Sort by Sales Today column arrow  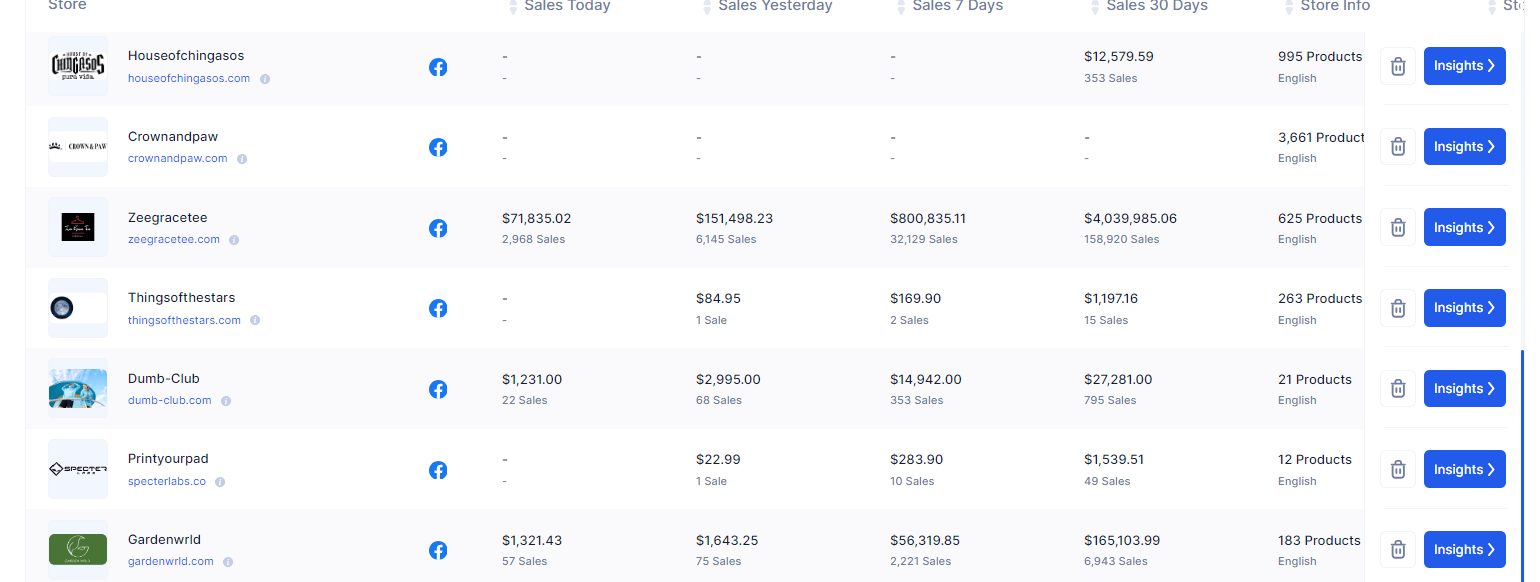[514, 7]
